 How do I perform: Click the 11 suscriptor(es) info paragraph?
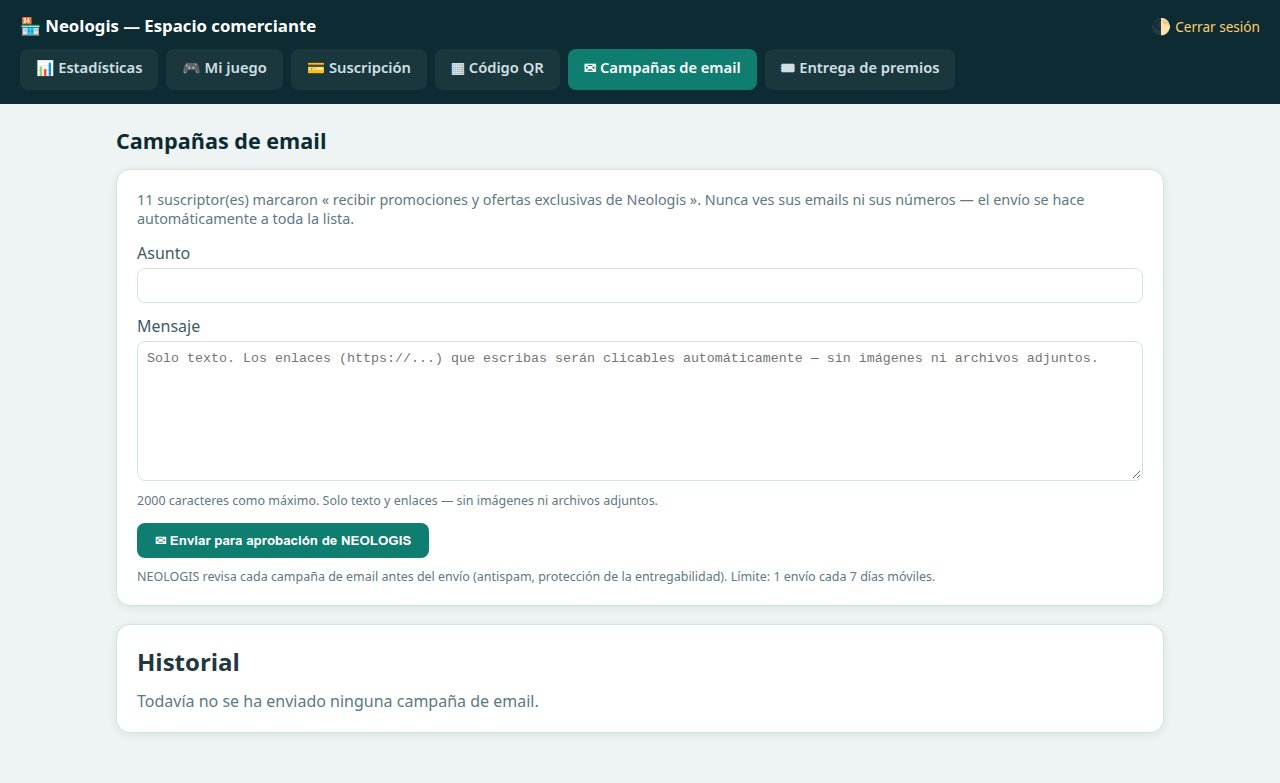(x=611, y=209)
